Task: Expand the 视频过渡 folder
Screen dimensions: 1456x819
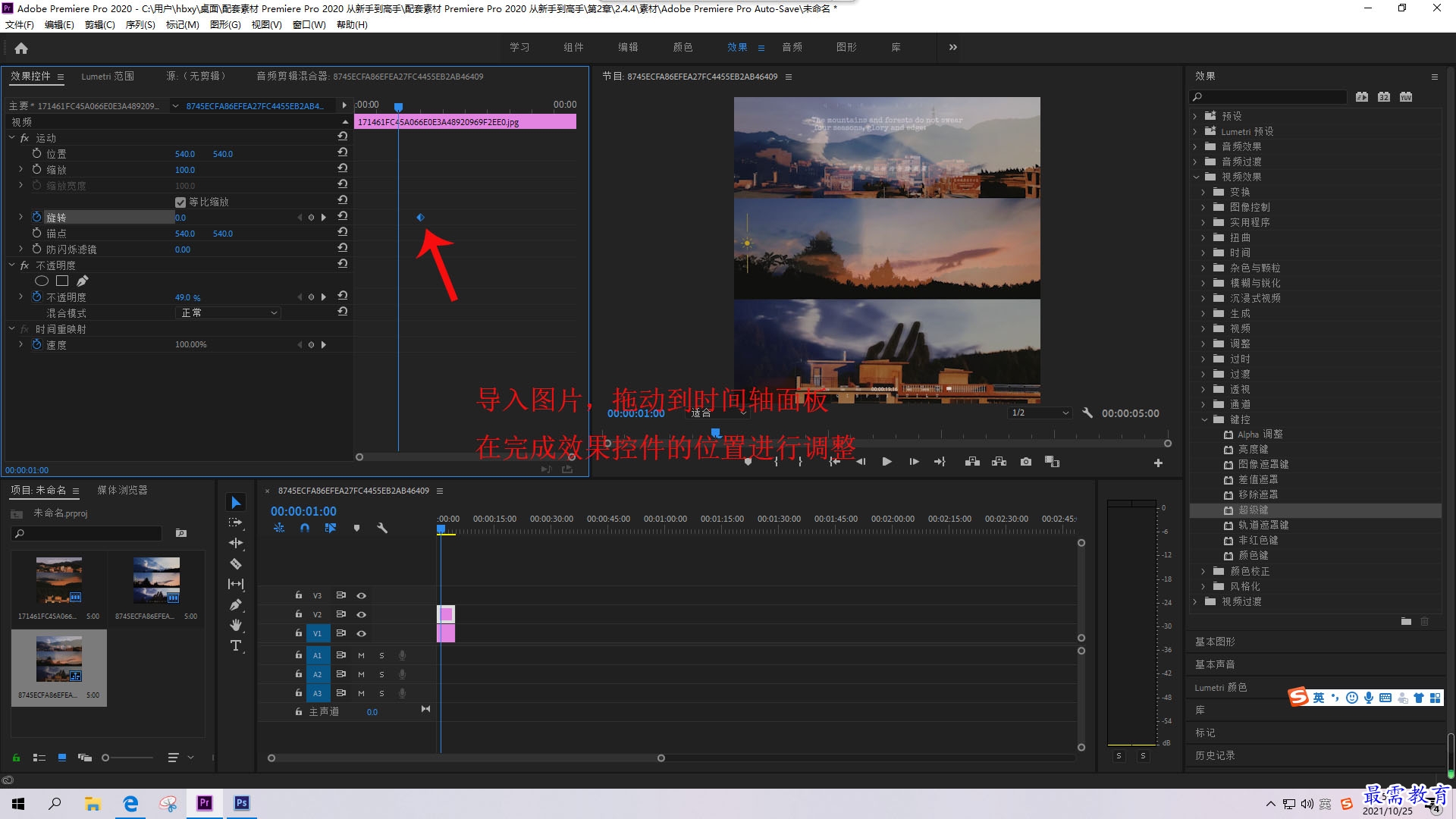Action: 1195,601
